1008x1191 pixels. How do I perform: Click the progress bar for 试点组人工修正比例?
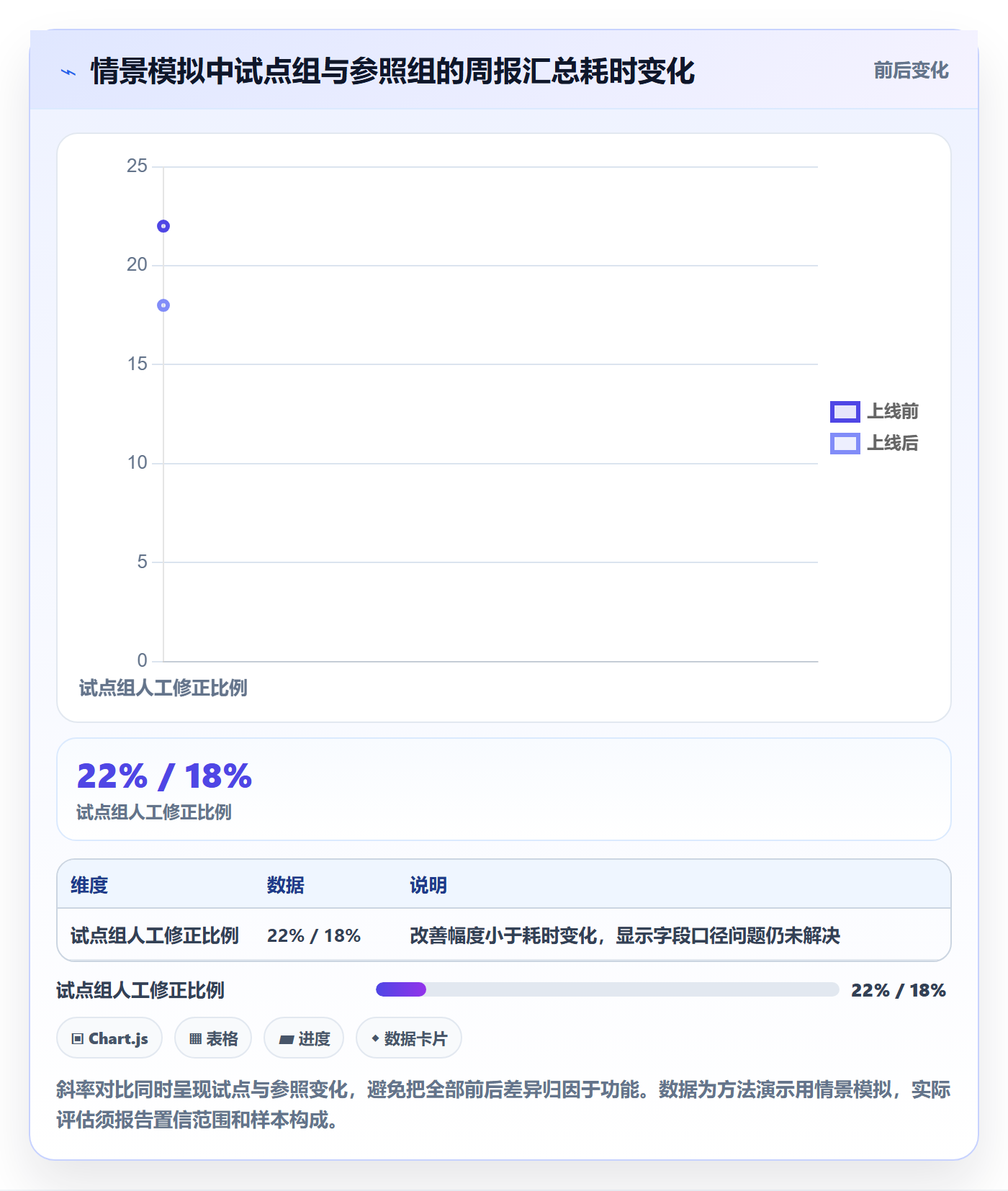coord(607,989)
